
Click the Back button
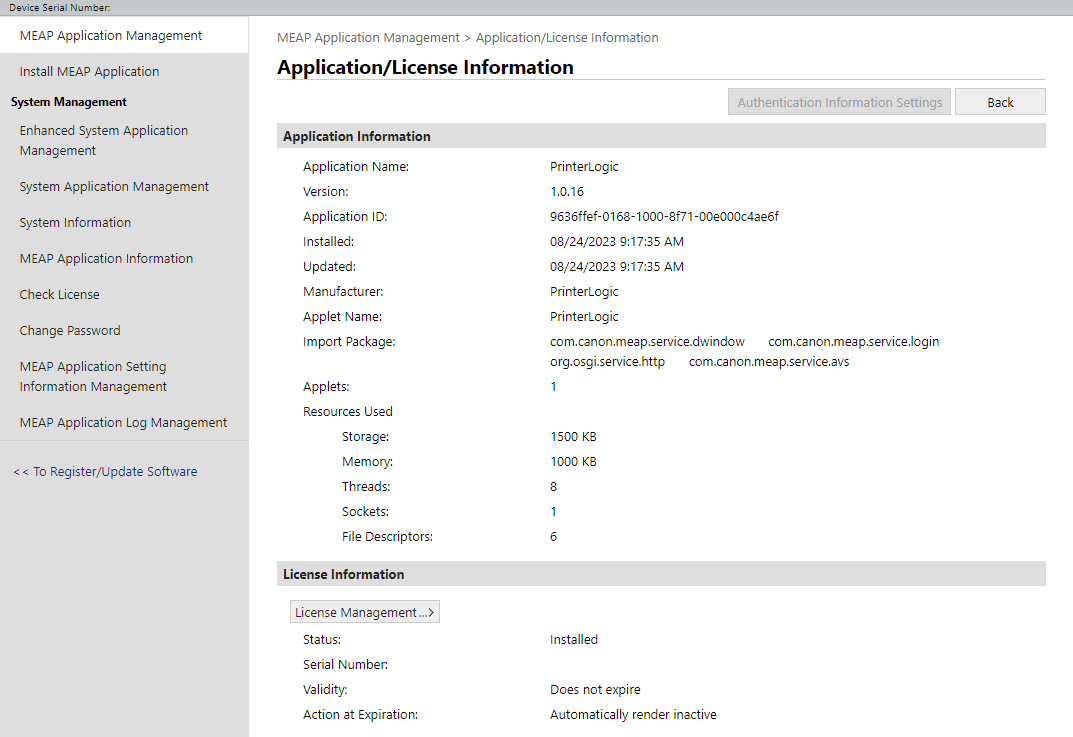[x=1000, y=102]
